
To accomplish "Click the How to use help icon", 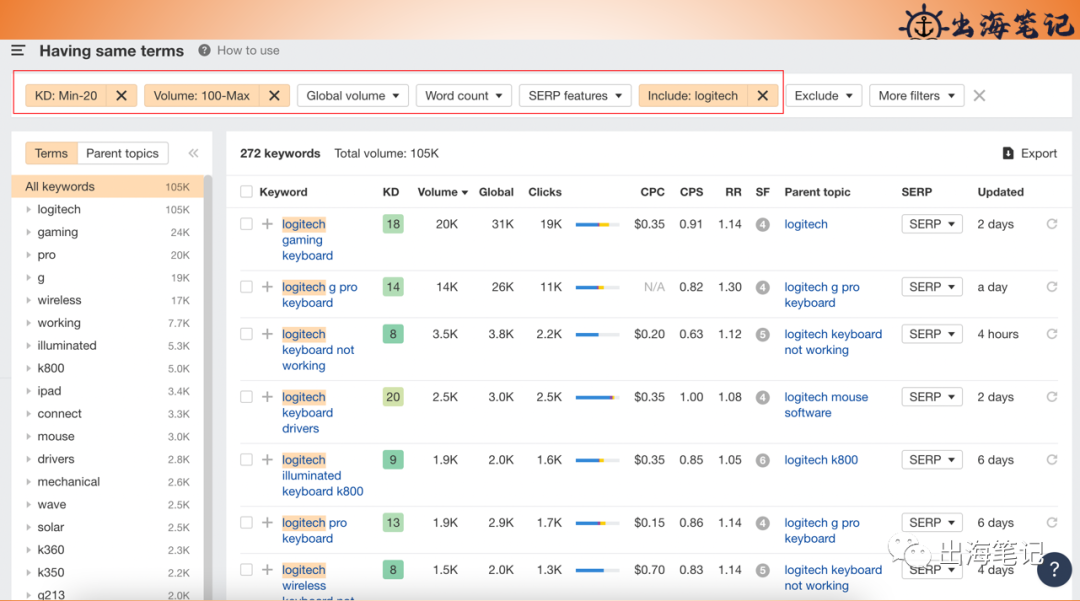I will 205,50.
